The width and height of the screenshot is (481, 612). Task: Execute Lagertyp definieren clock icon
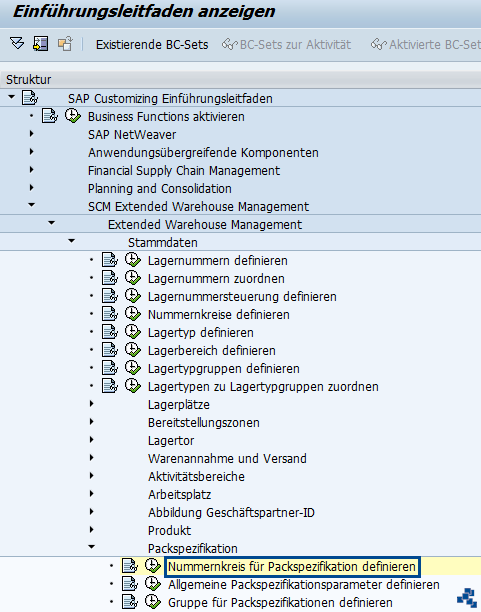coord(133,331)
